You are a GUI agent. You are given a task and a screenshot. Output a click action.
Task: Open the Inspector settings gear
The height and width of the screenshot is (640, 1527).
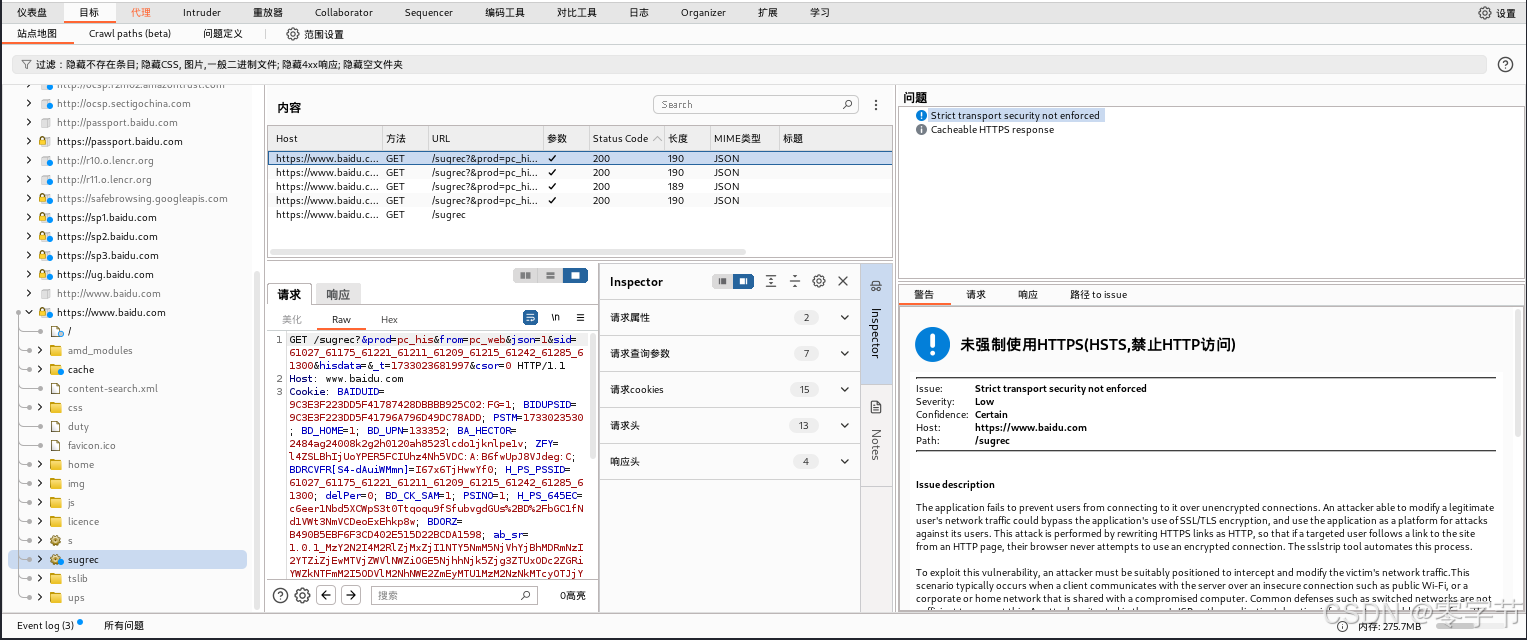(819, 282)
